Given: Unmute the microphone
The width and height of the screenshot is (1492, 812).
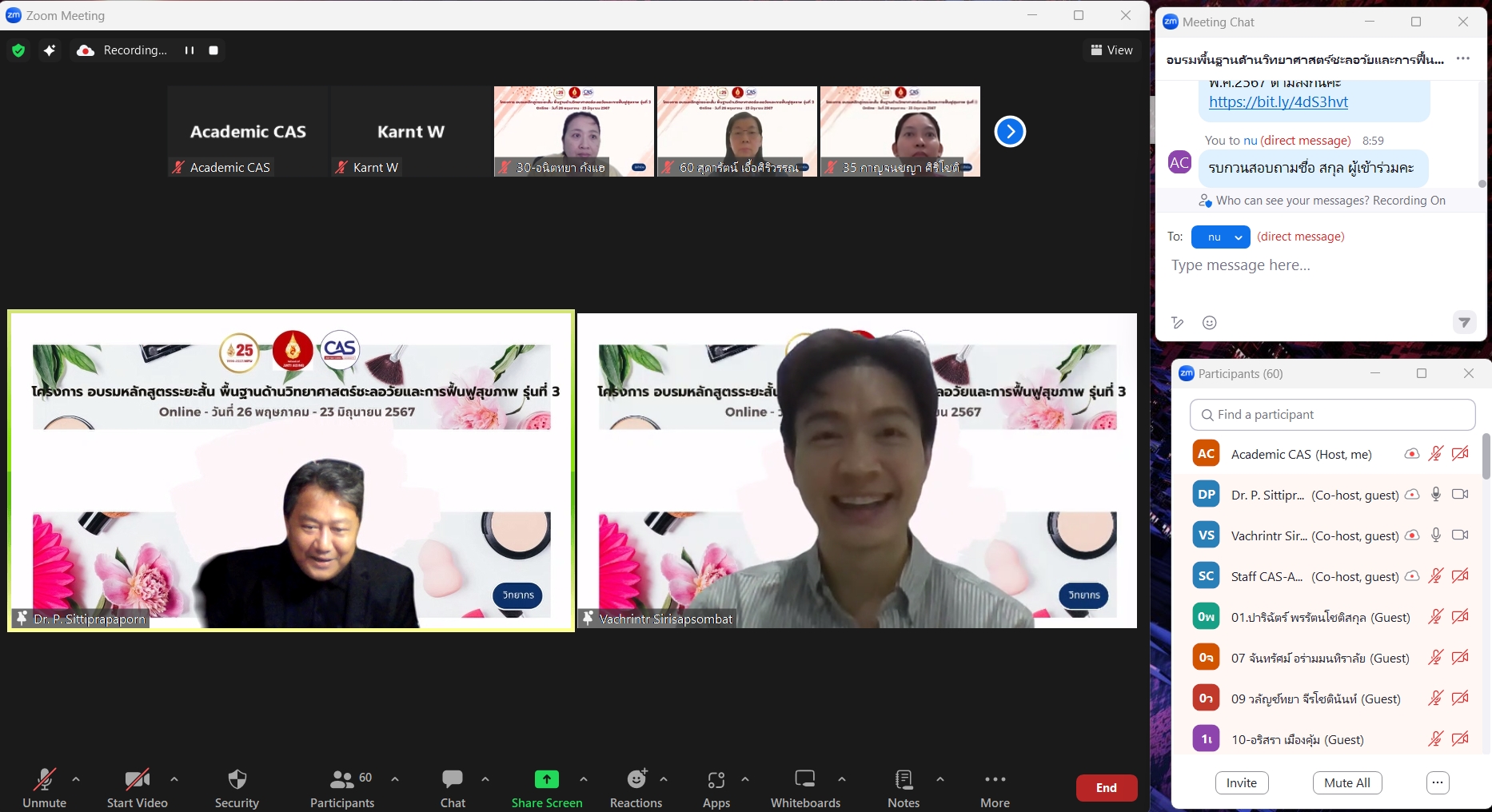Looking at the screenshot, I should pyautogui.click(x=44, y=787).
